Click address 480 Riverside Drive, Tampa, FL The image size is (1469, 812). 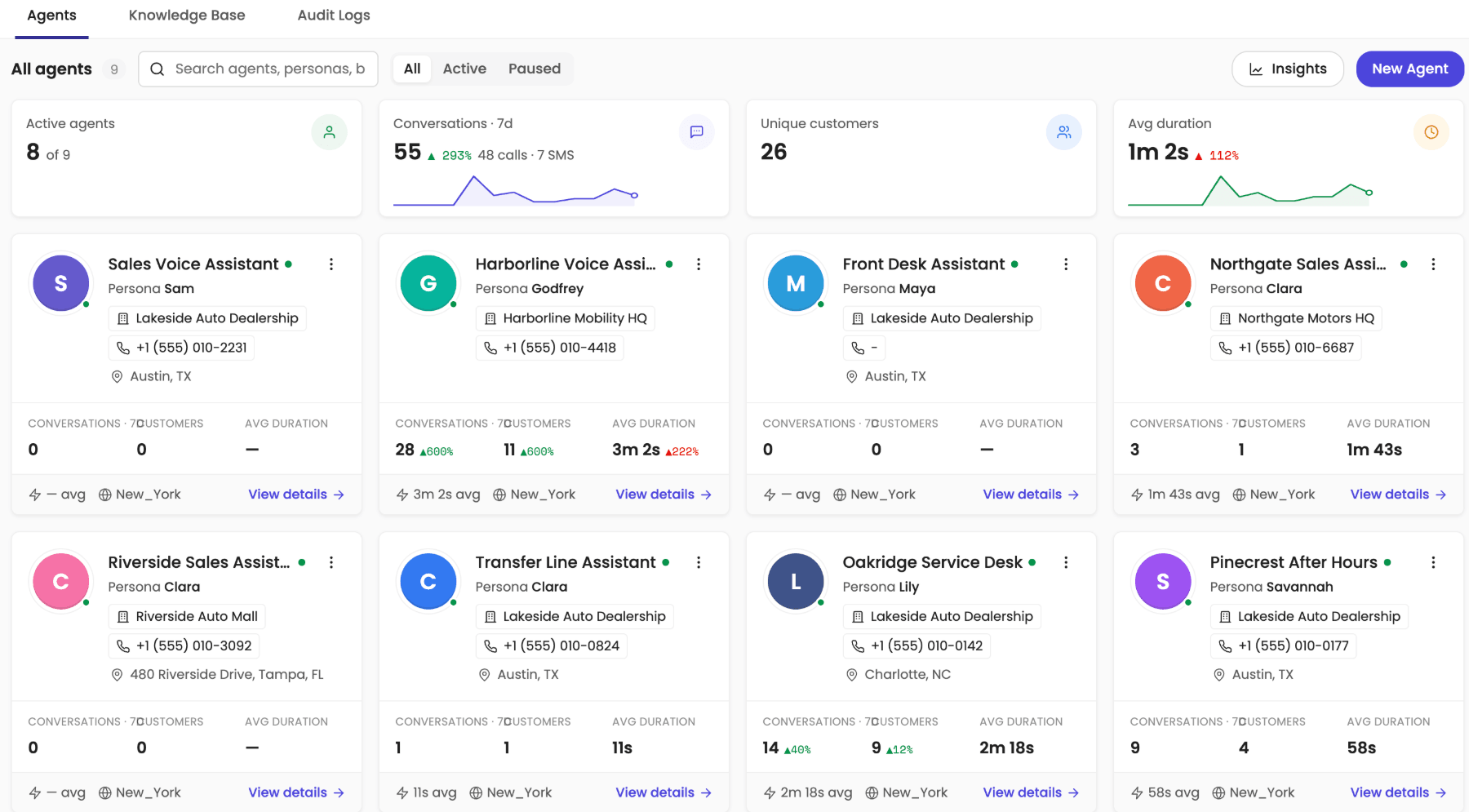click(x=217, y=675)
